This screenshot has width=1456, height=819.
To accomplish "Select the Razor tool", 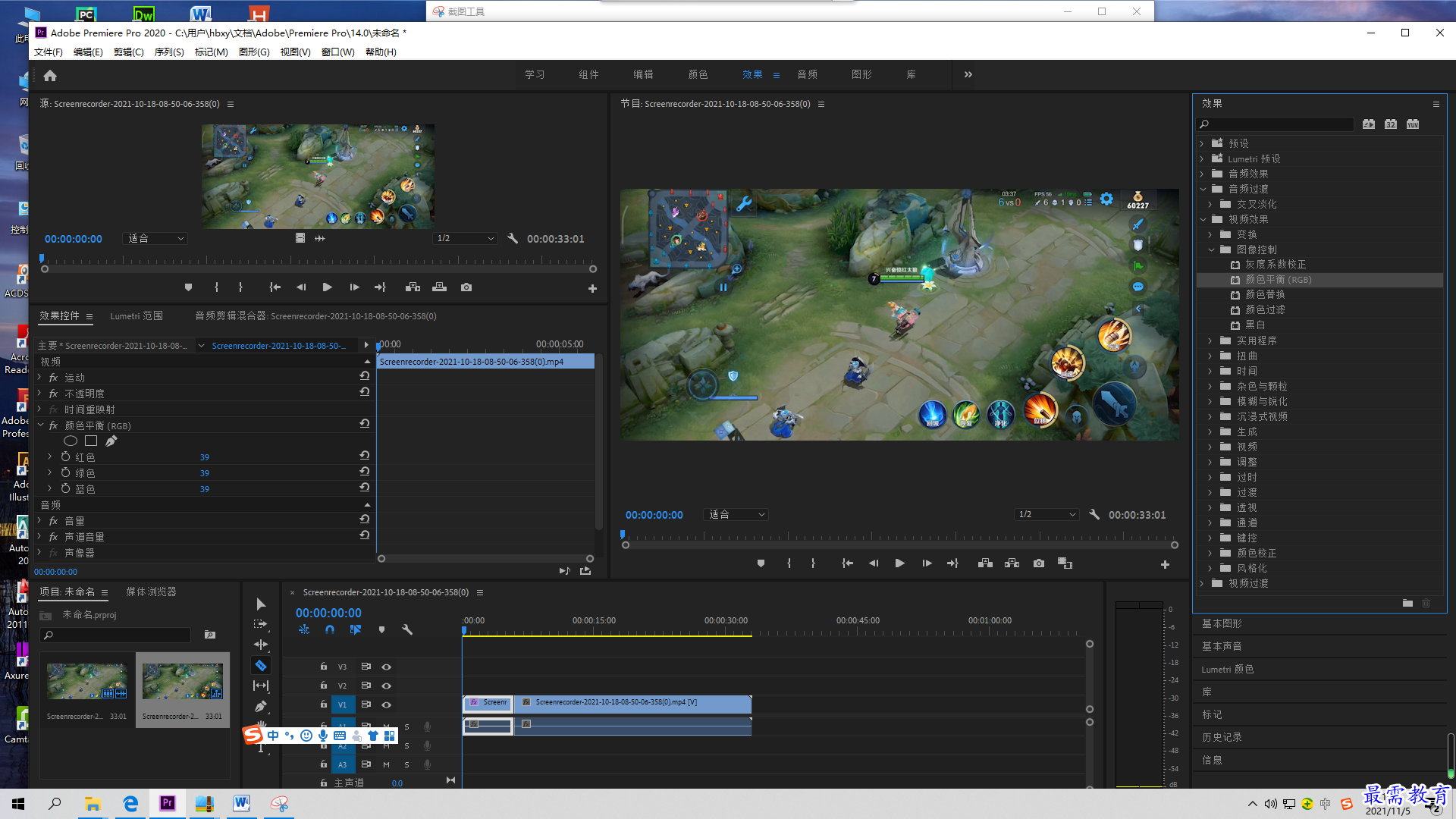I will coord(261,665).
